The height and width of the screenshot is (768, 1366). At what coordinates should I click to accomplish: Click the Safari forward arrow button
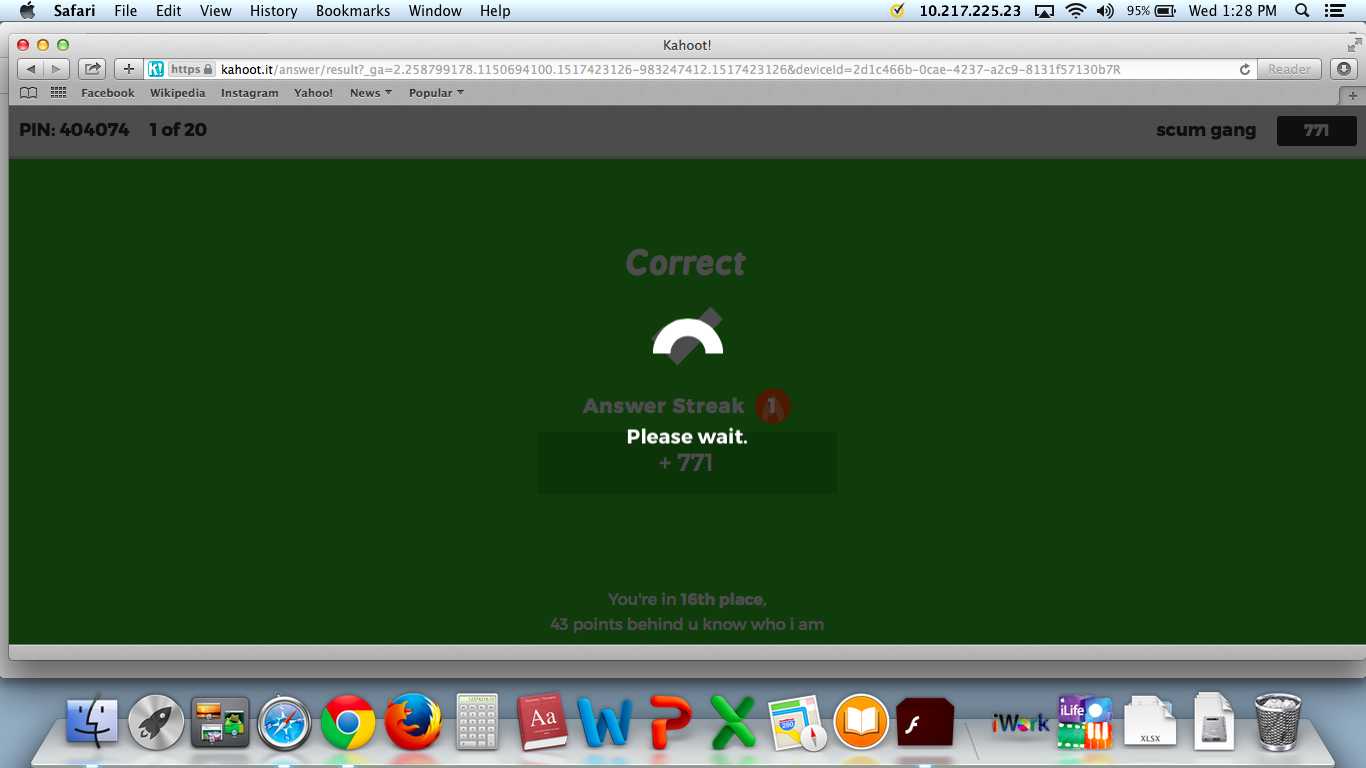tap(57, 69)
